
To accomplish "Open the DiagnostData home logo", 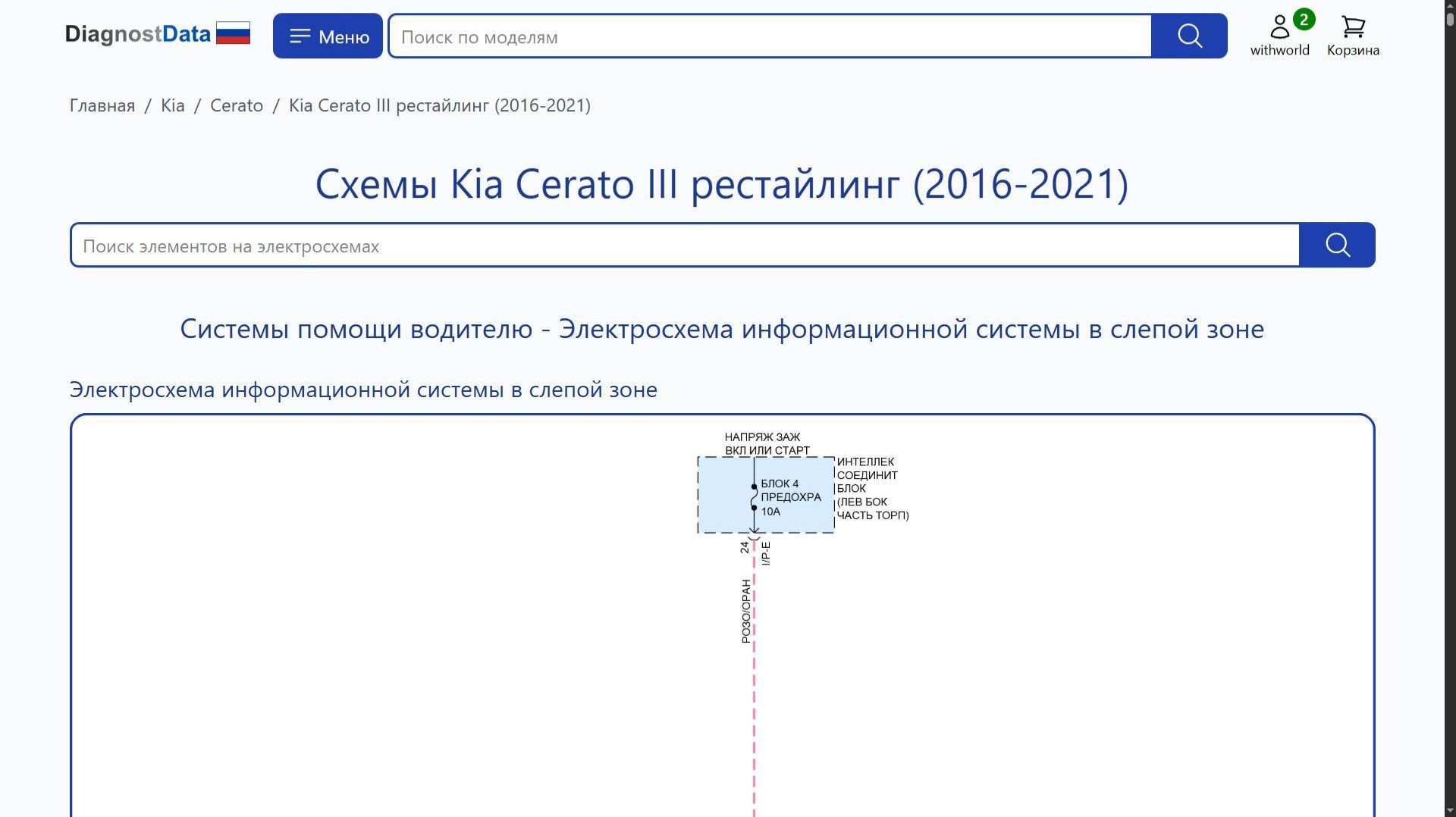I will coord(137,35).
